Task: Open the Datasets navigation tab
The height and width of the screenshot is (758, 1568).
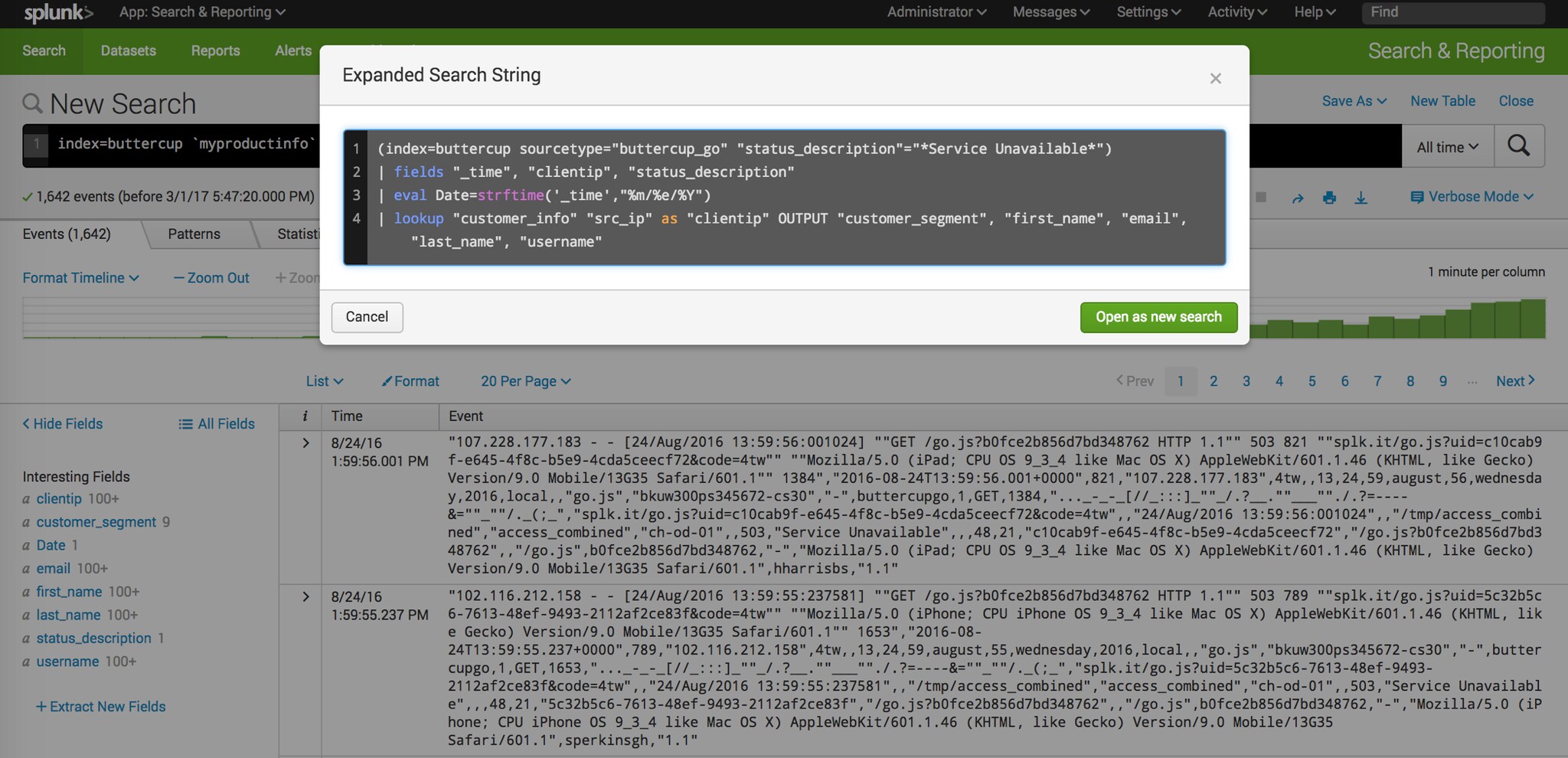Action: (128, 51)
